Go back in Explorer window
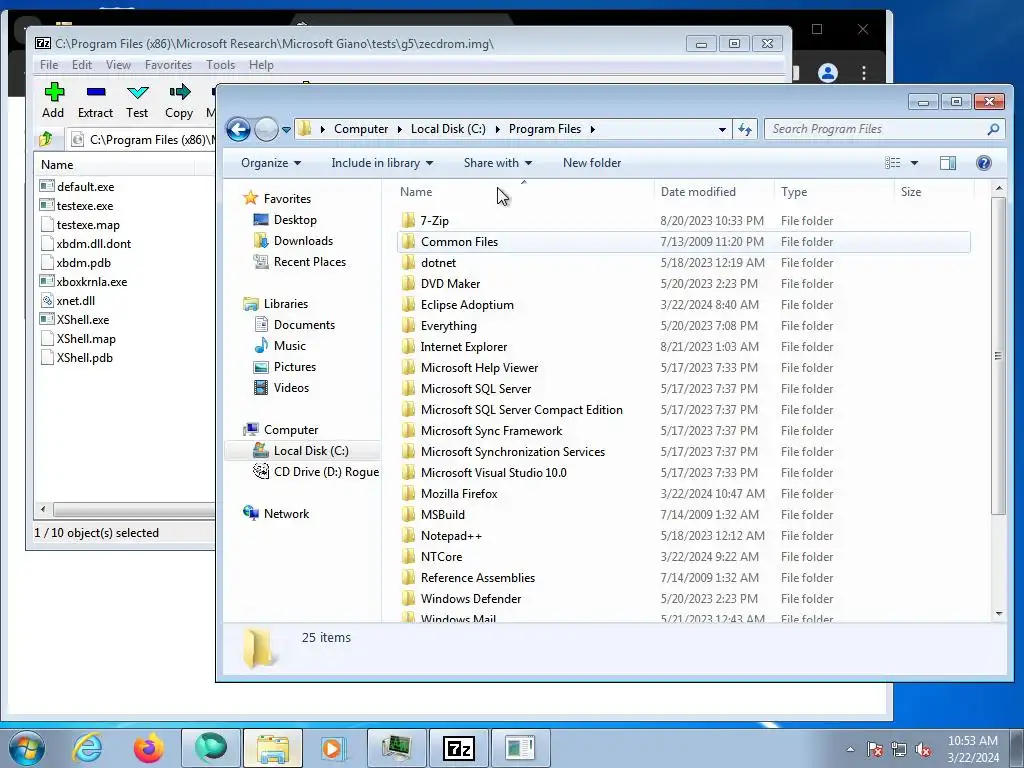Viewport: 1024px width, 768px height. (x=239, y=129)
